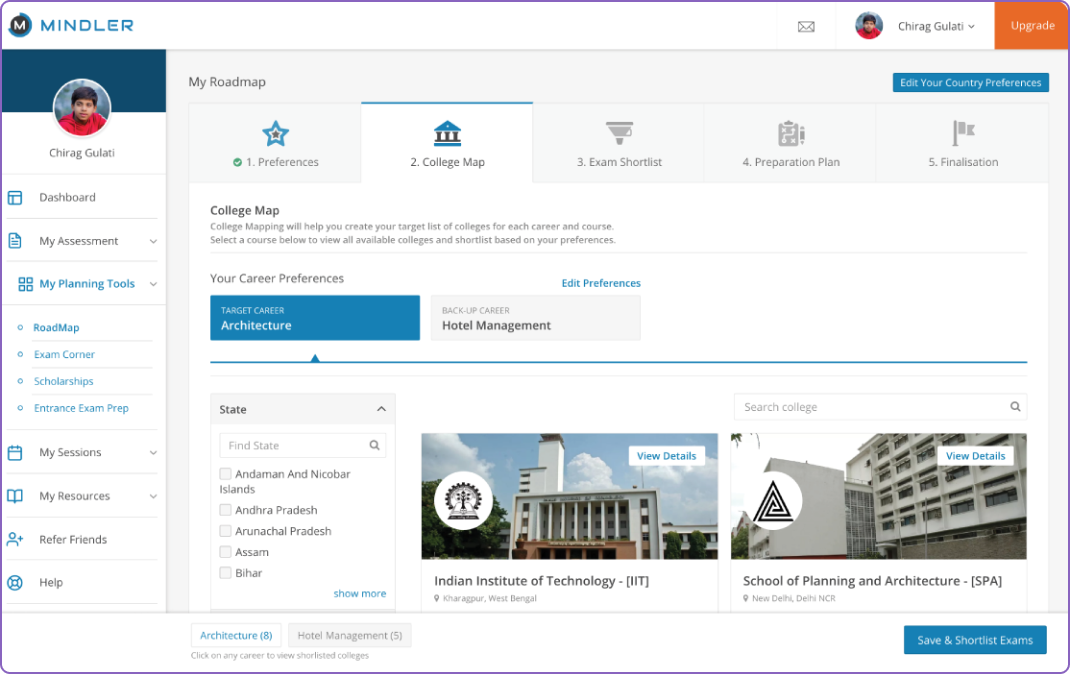
Task: Click View Details on the IIT card
Action: click(667, 456)
